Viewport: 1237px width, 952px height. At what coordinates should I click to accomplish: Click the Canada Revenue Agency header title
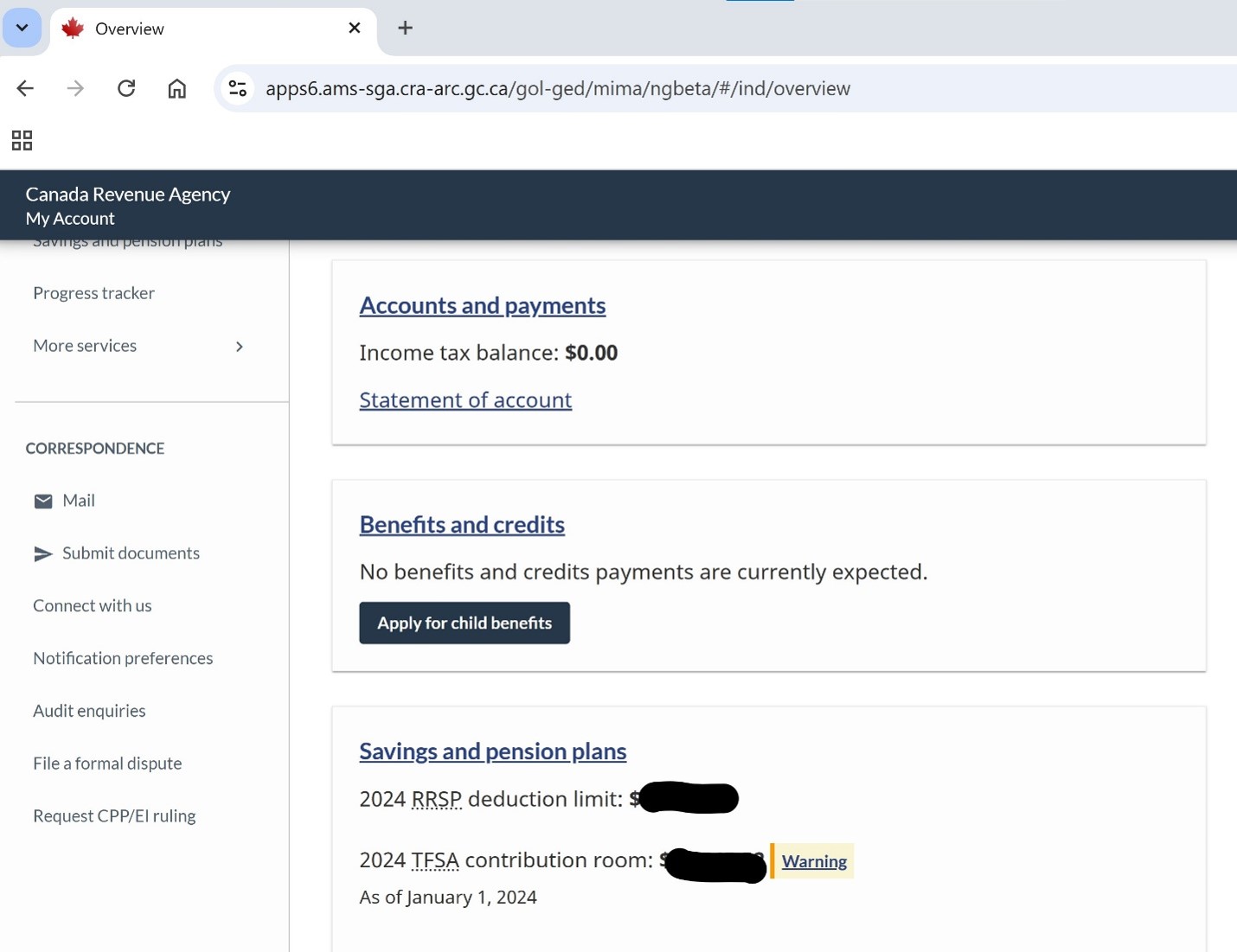coord(128,195)
